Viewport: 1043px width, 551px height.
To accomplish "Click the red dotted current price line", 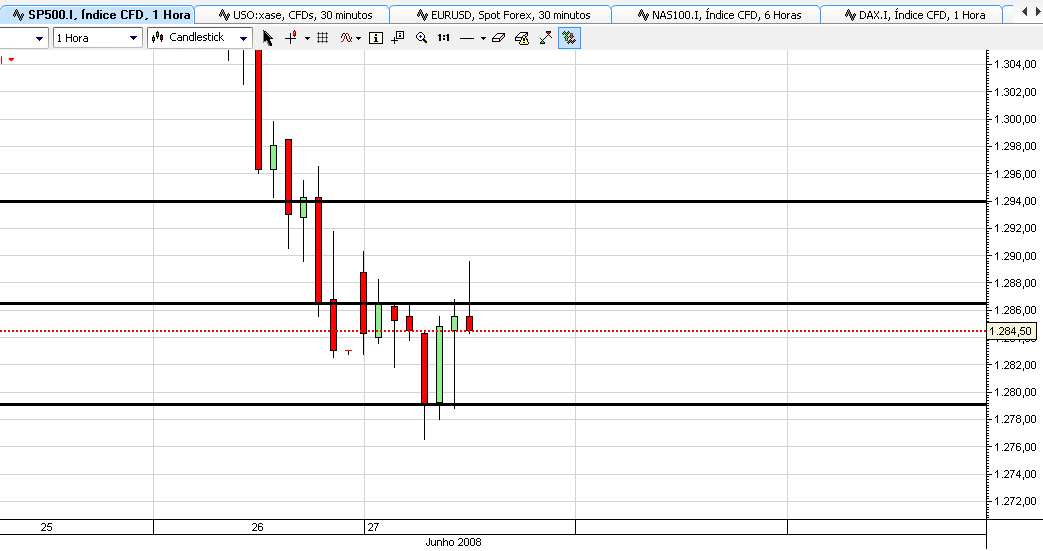I will point(492,331).
